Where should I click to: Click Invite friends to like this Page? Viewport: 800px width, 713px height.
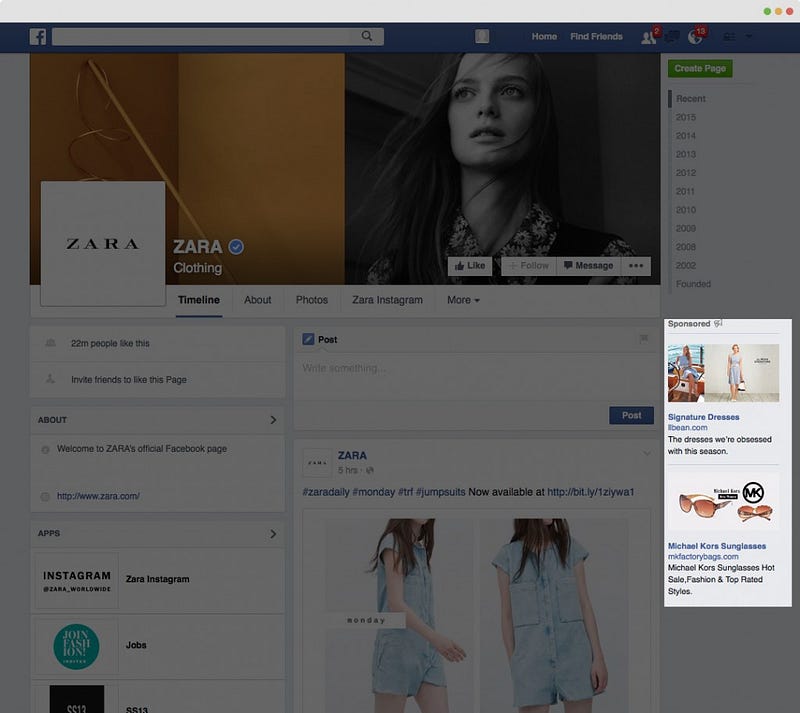click(x=129, y=380)
